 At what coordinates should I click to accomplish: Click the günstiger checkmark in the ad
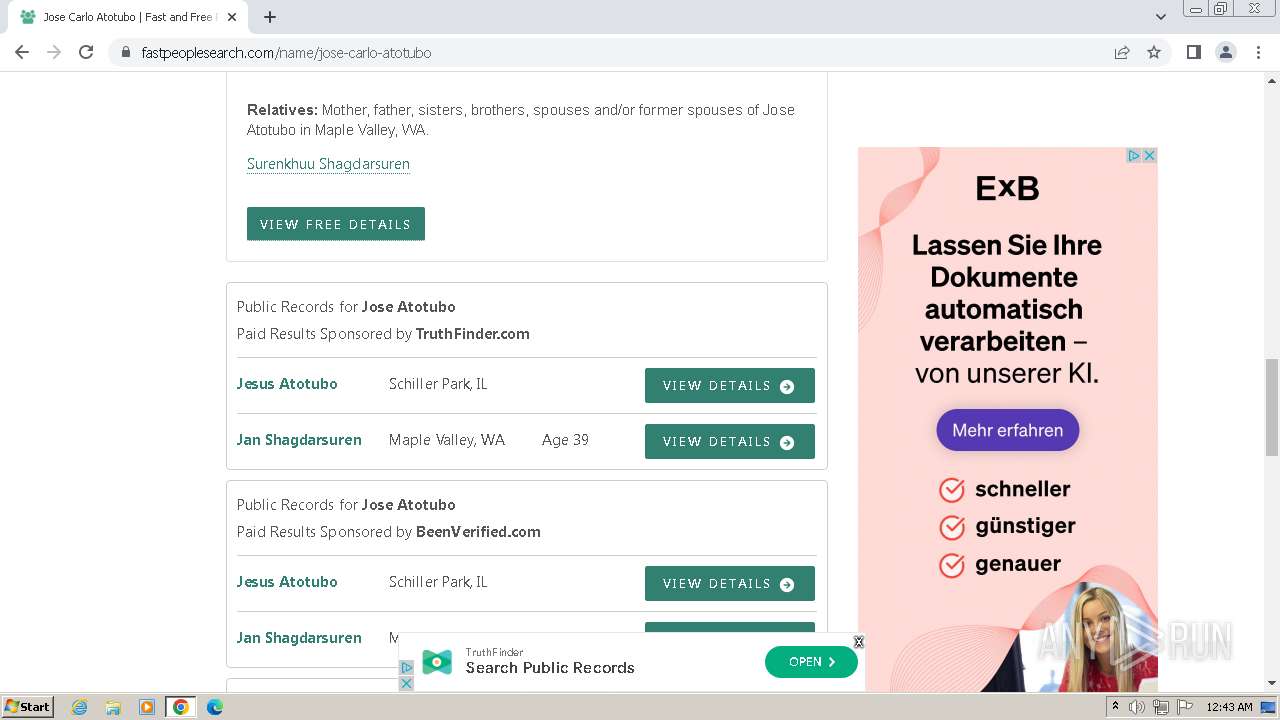[952, 526]
